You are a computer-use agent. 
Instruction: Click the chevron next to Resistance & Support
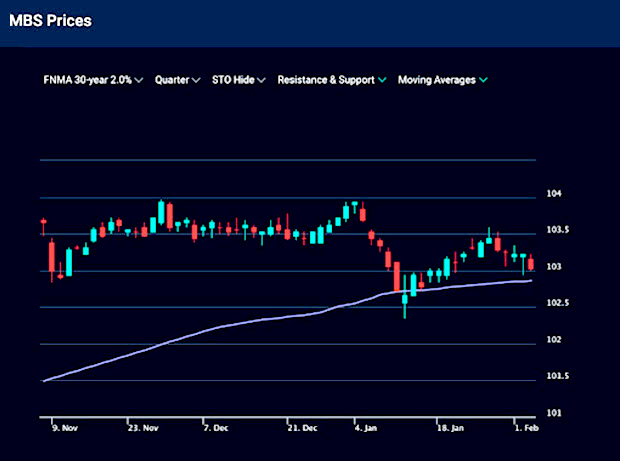pos(382,79)
